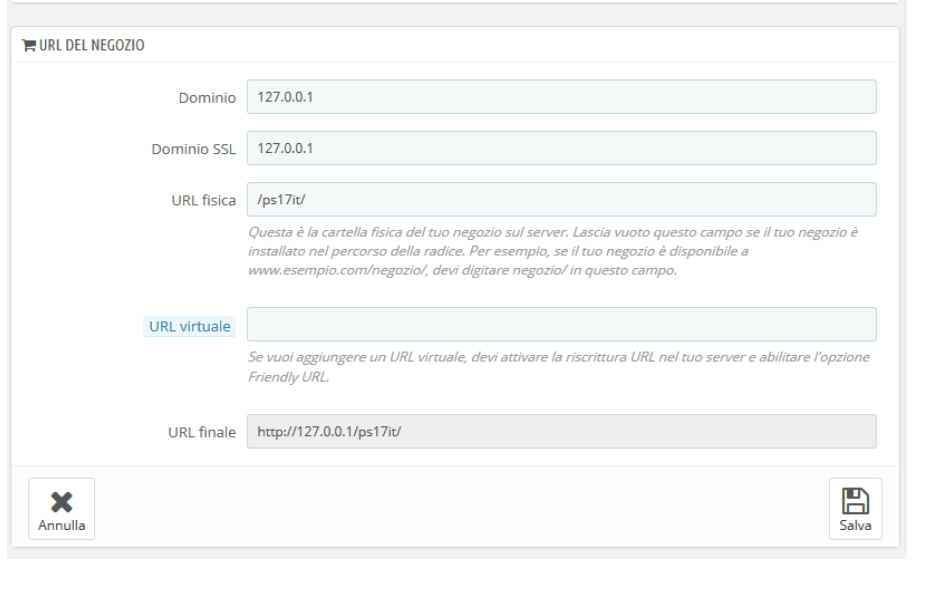Click the empty URL virtuale field
The width and height of the screenshot is (943, 604).
pos(561,324)
